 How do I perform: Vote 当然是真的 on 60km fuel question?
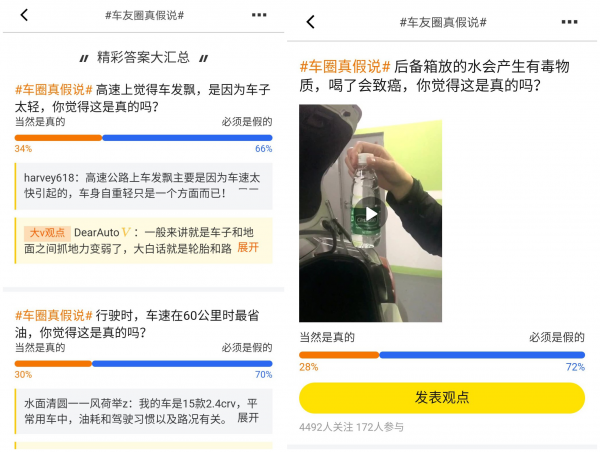(x=40, y=348)
